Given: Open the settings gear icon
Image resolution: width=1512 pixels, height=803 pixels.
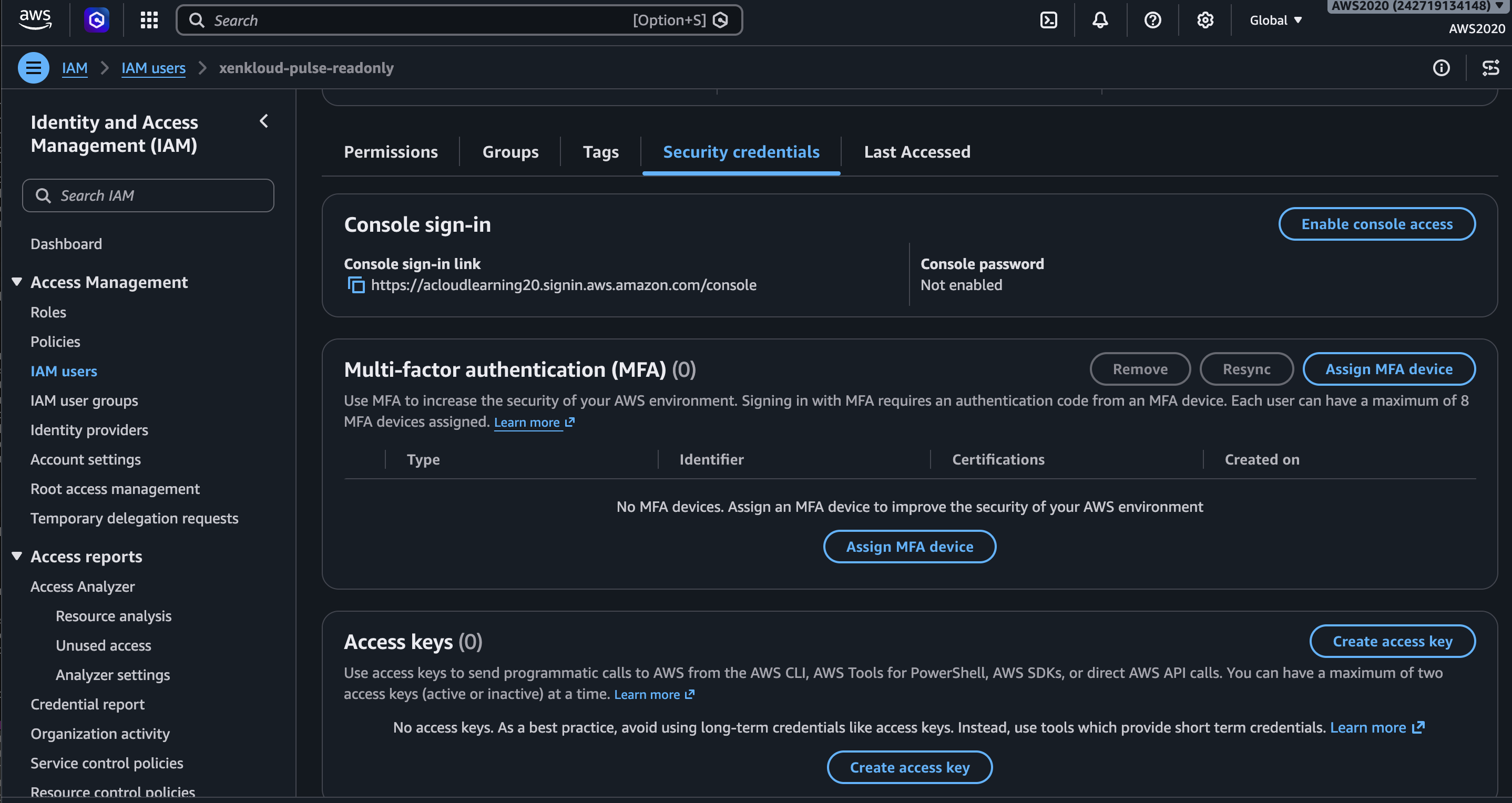Looking at the screenshot, I should tap(1205, 20).
